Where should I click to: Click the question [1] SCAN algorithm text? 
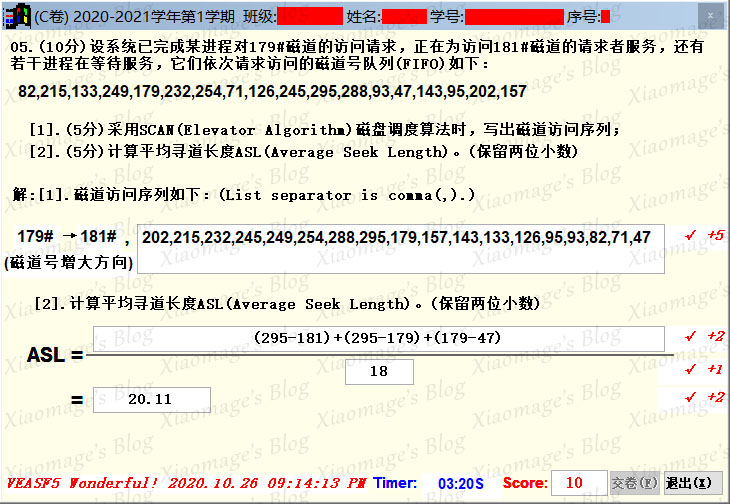pyautogui.click(x=324, y=129)
